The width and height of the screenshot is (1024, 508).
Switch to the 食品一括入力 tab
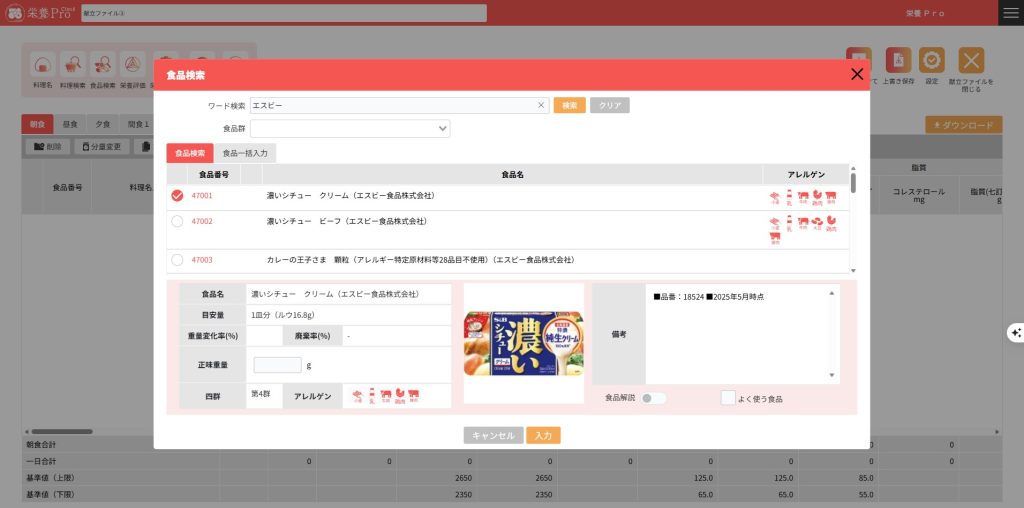point(245,153)
